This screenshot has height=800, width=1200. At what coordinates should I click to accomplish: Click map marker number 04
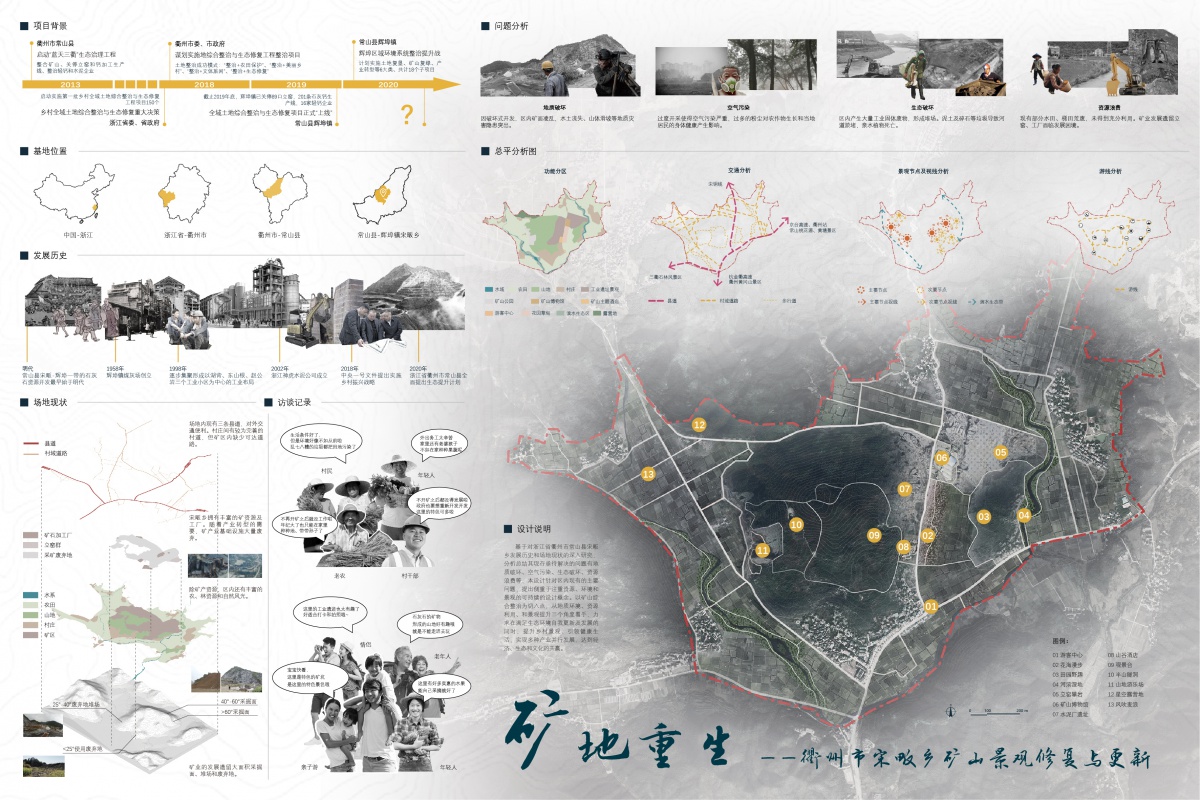point(1024,515)
